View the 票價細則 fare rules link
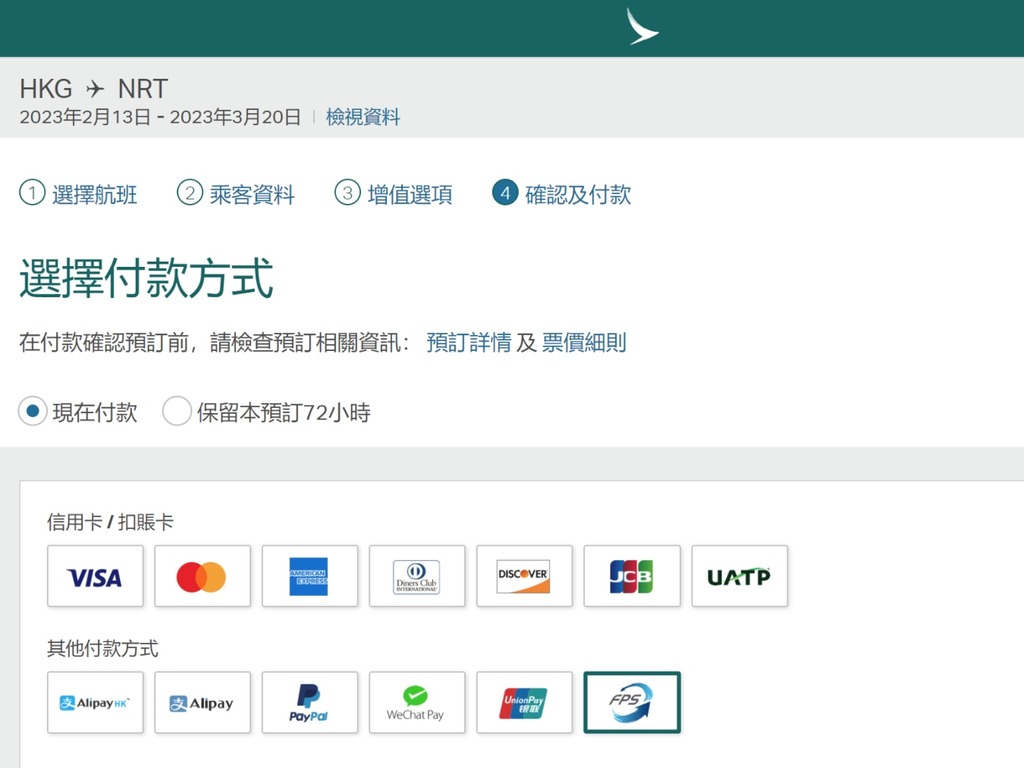Image resolution: width=1024 pixels, height=768 pixels. click(584, 342)
